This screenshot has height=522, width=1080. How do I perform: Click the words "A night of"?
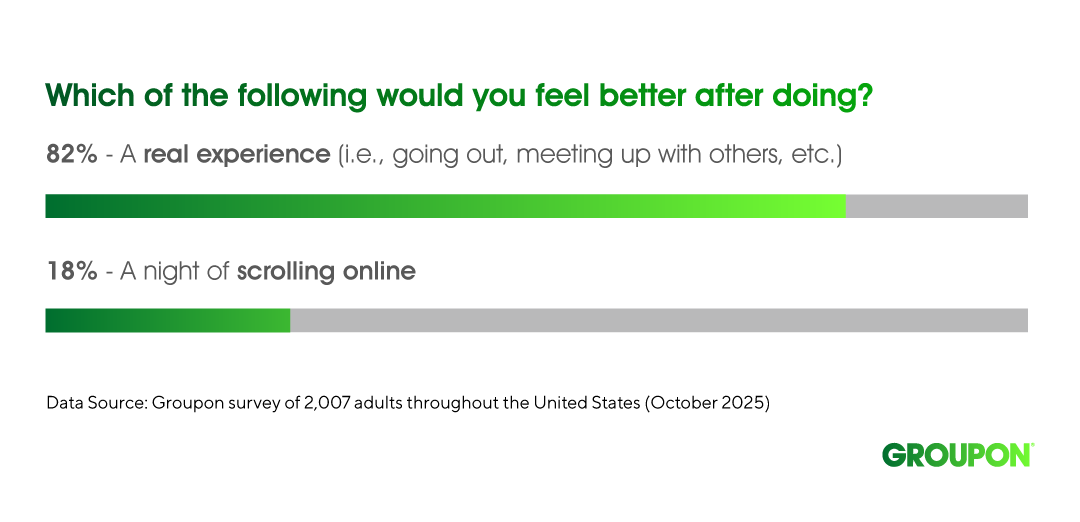click(175, 270)
